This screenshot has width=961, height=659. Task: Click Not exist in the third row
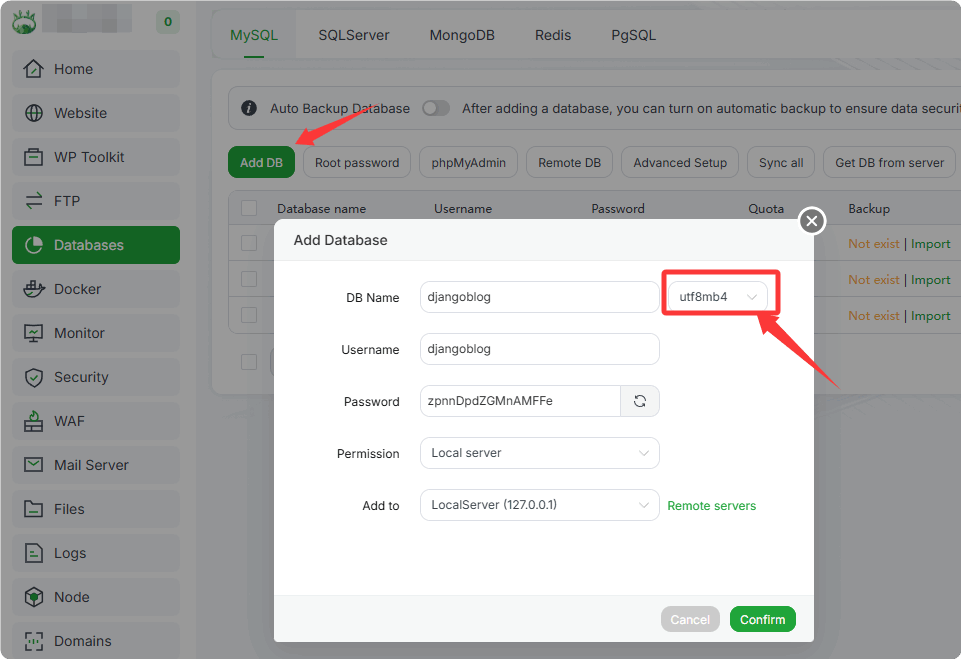[x=873, y=316]
